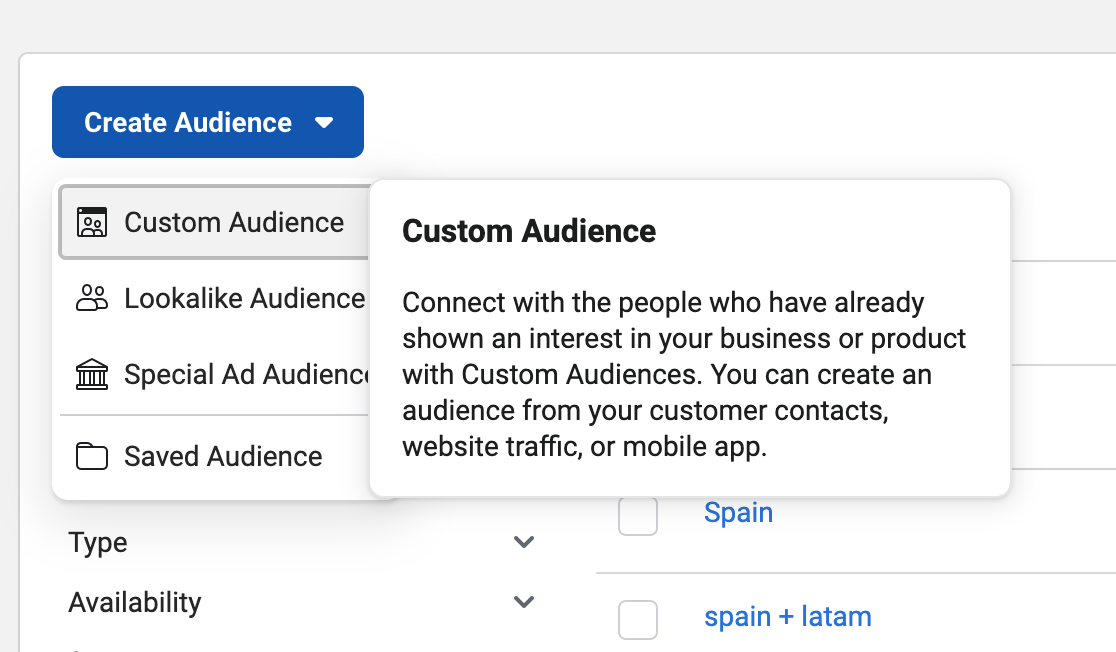Click the Special Ad Audience building icon
This screenshot has height=652, width=1116.
92,375
